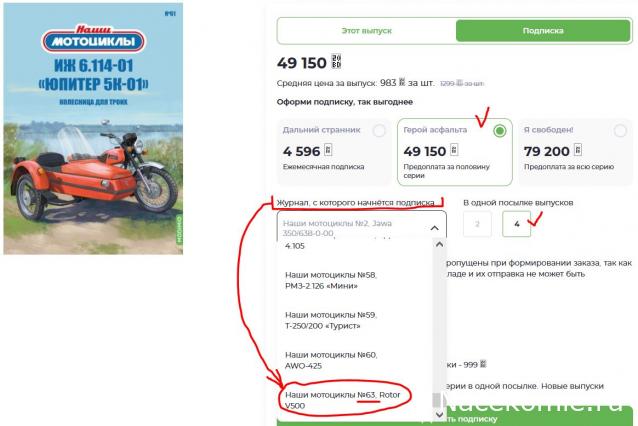Select the 'Дальний странник' radio option
Viewport: 638px width, 426px height.
(x=379, y=131)
